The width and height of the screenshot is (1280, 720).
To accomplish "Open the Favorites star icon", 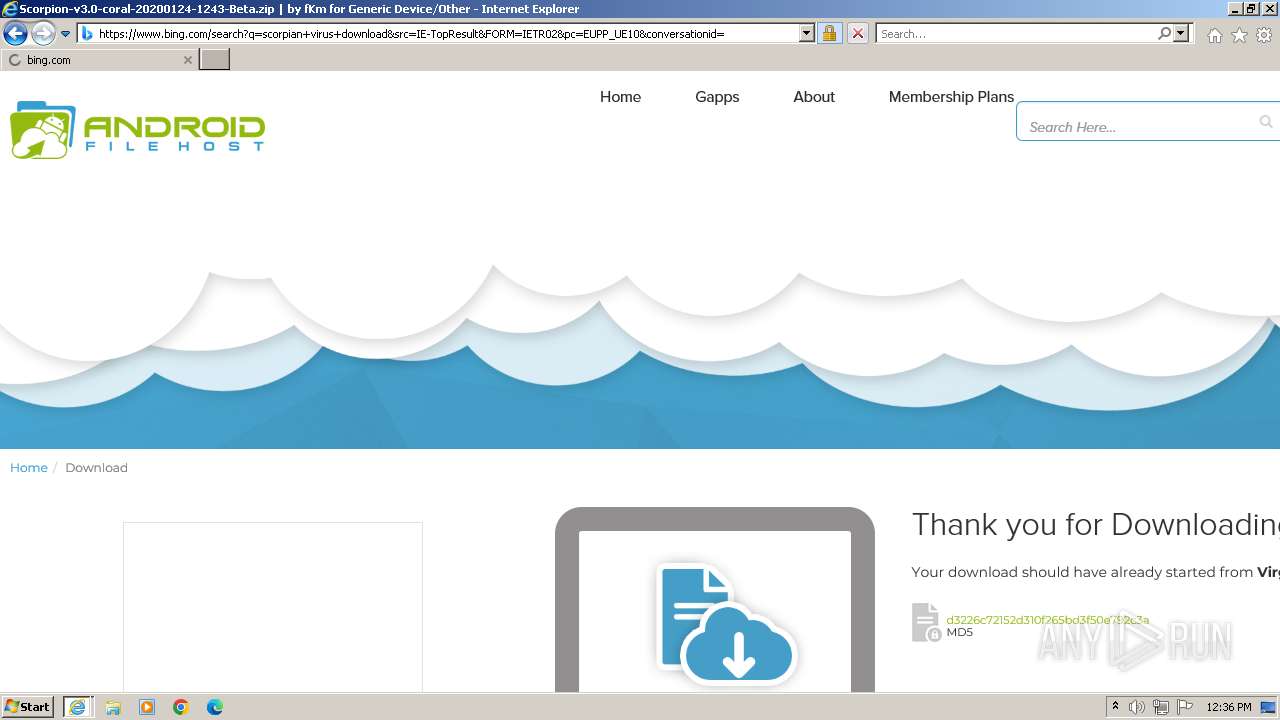I will click(1239, 35).
